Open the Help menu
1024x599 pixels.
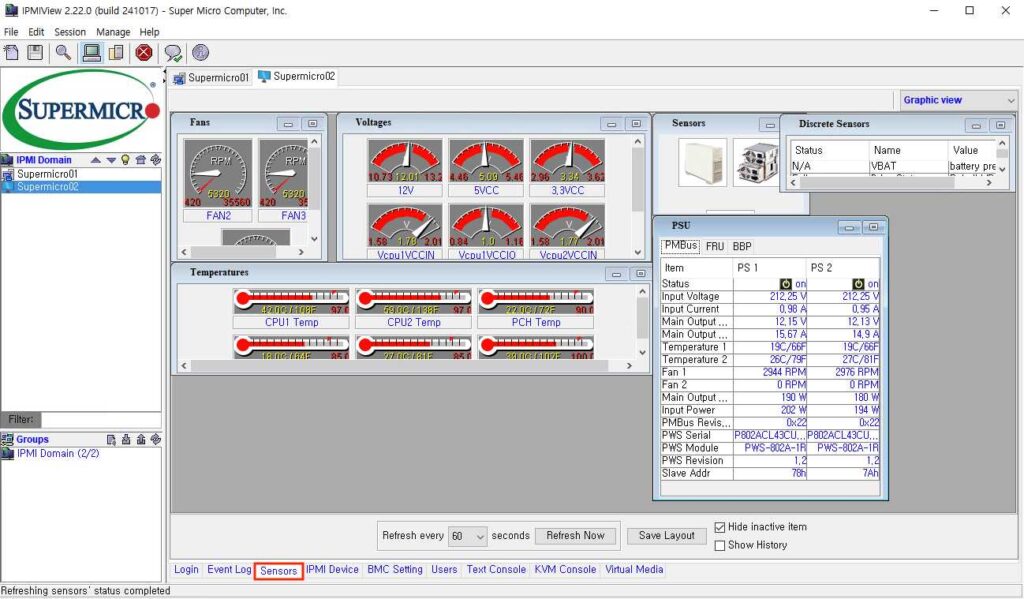tap(150, 32)
